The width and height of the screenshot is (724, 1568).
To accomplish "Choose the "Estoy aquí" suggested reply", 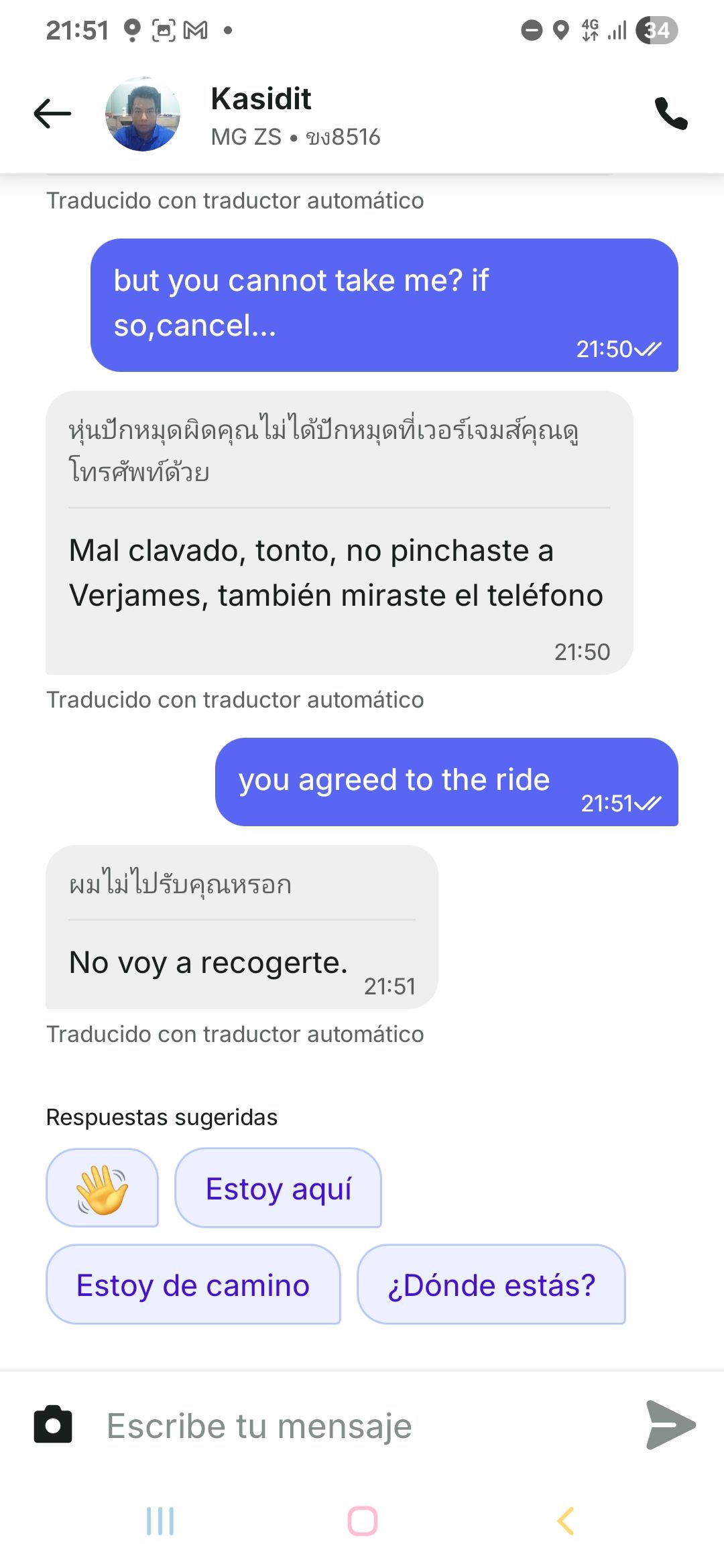I will point(278,1188).
